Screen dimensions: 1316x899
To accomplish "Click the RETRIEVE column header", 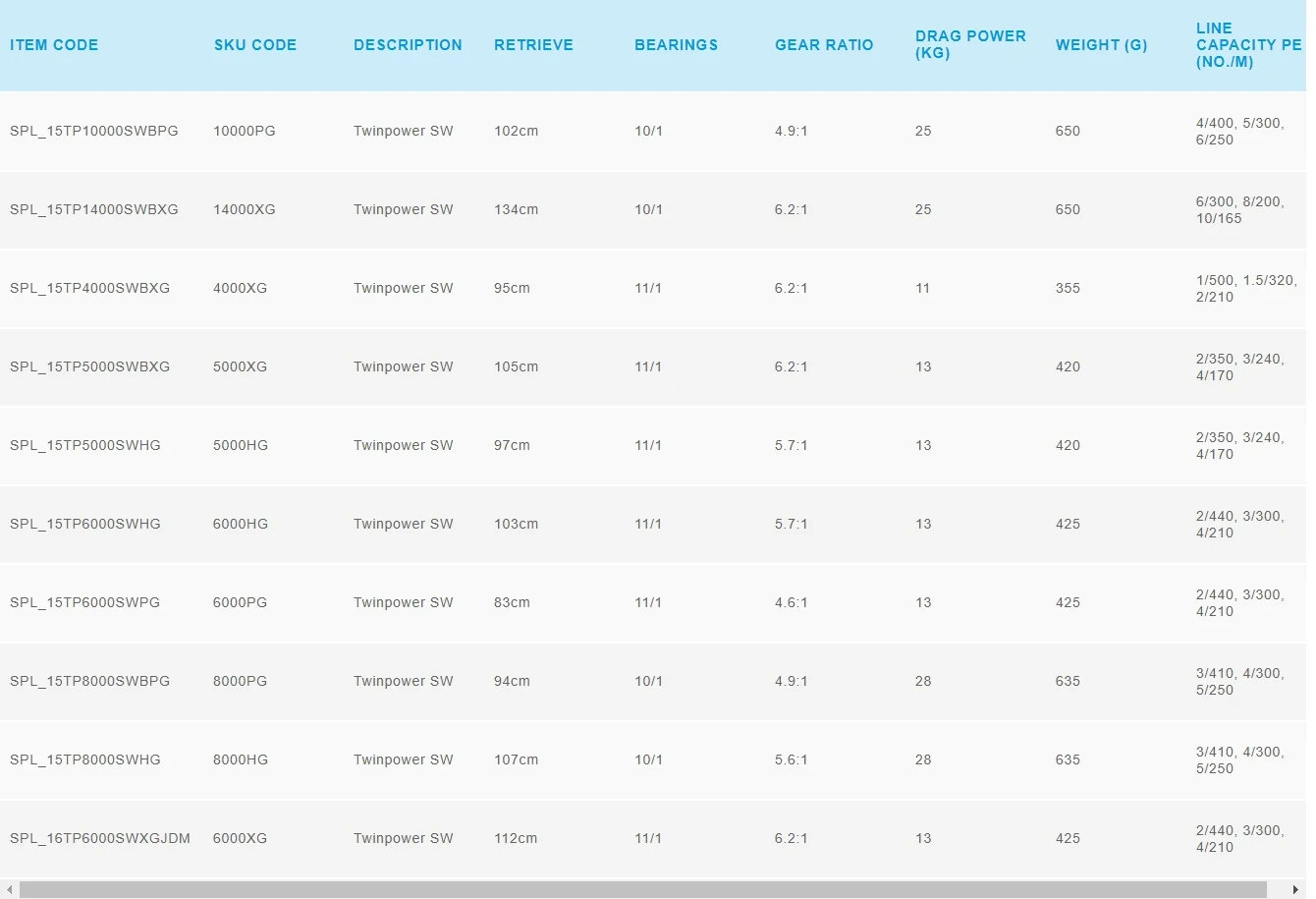I will (533, 45).
